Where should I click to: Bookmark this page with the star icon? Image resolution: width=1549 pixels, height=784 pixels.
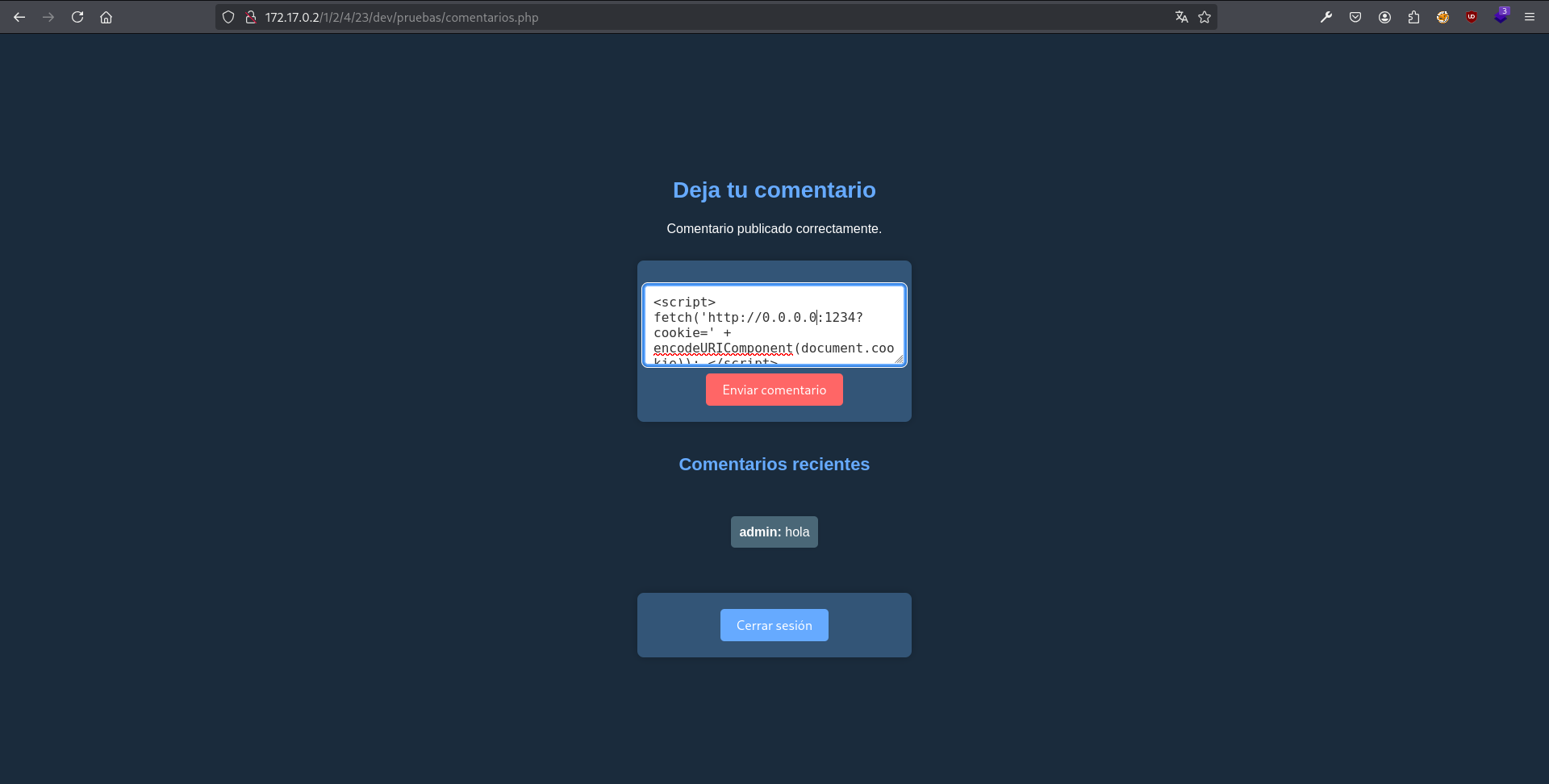coord(1205,17)
